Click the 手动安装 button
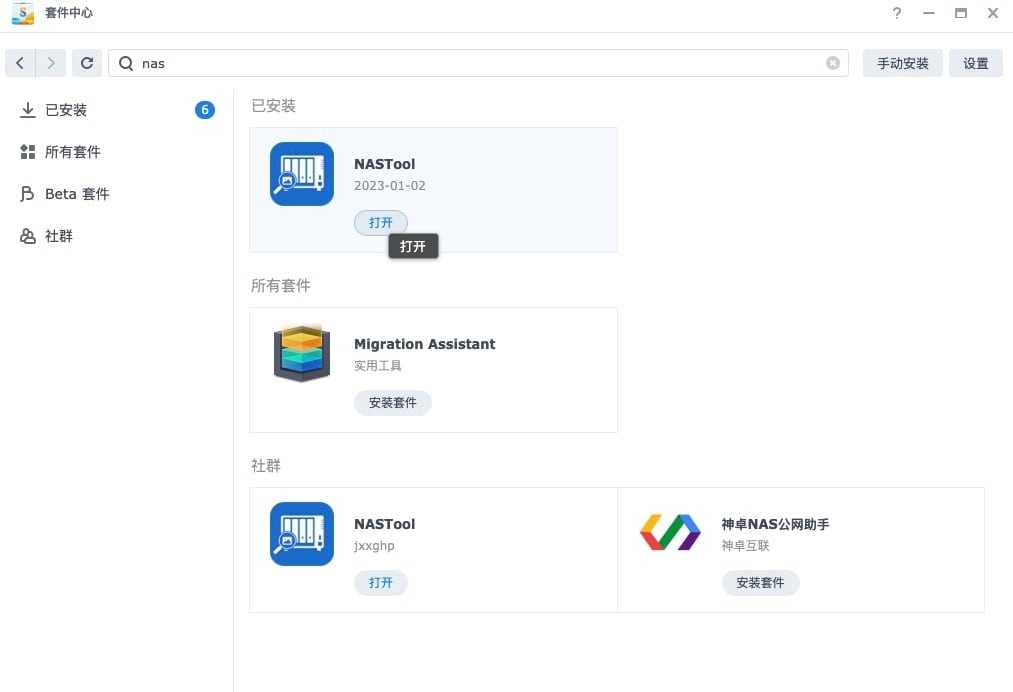The image size is (1013, 692). click(x=903, y=63)
